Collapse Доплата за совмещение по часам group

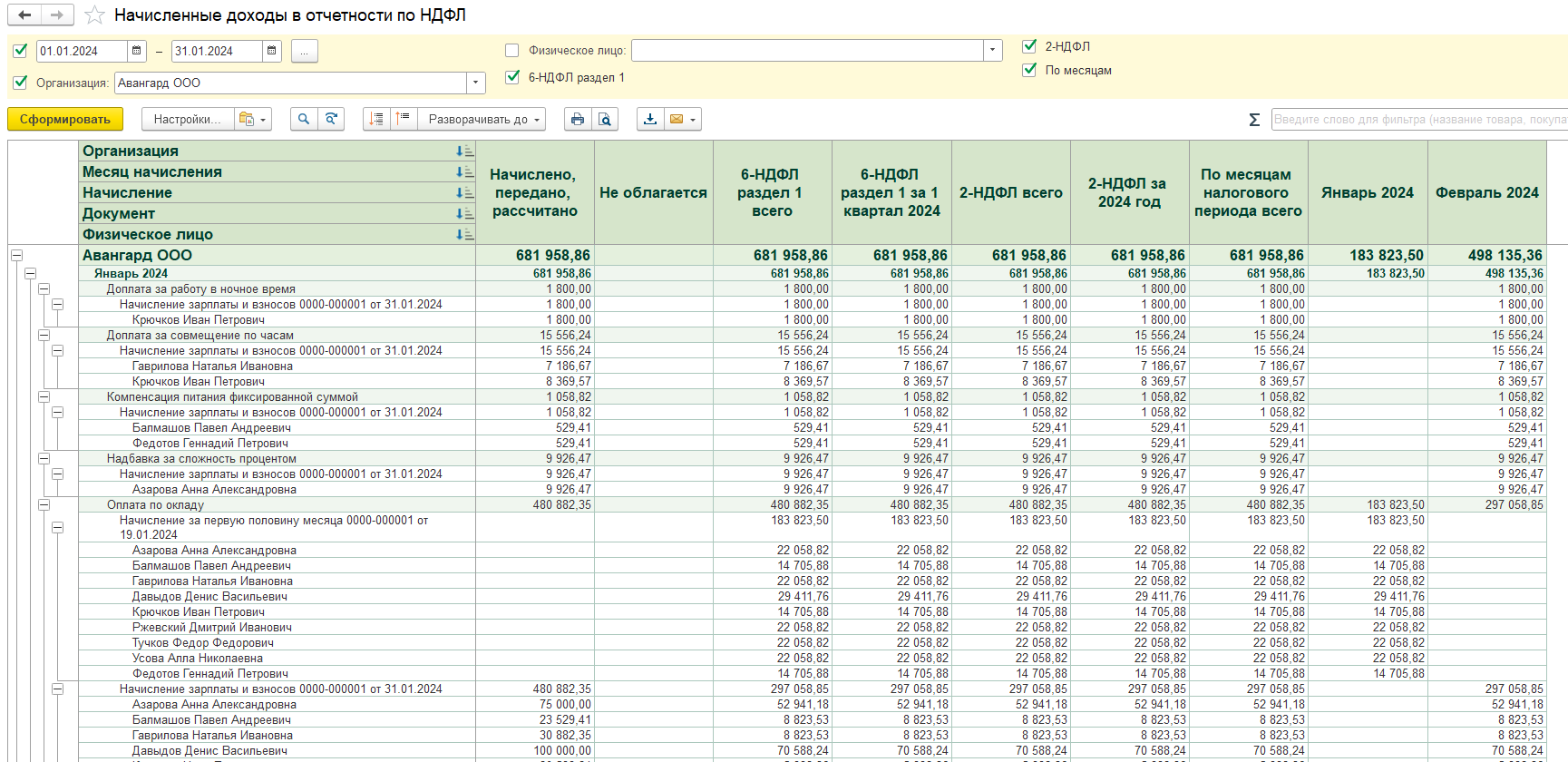[44, 335]
